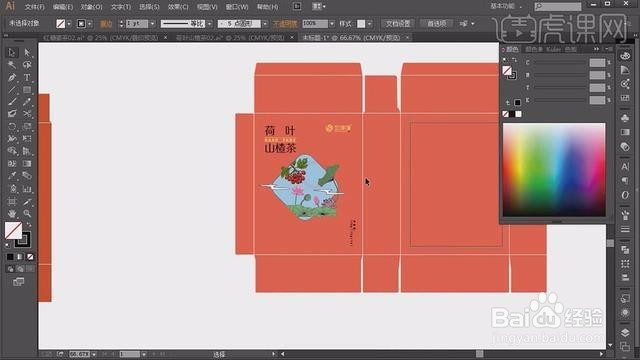Select the Scale tool
This screenshot has height=360, width=640.
click(x=27, y=127)
